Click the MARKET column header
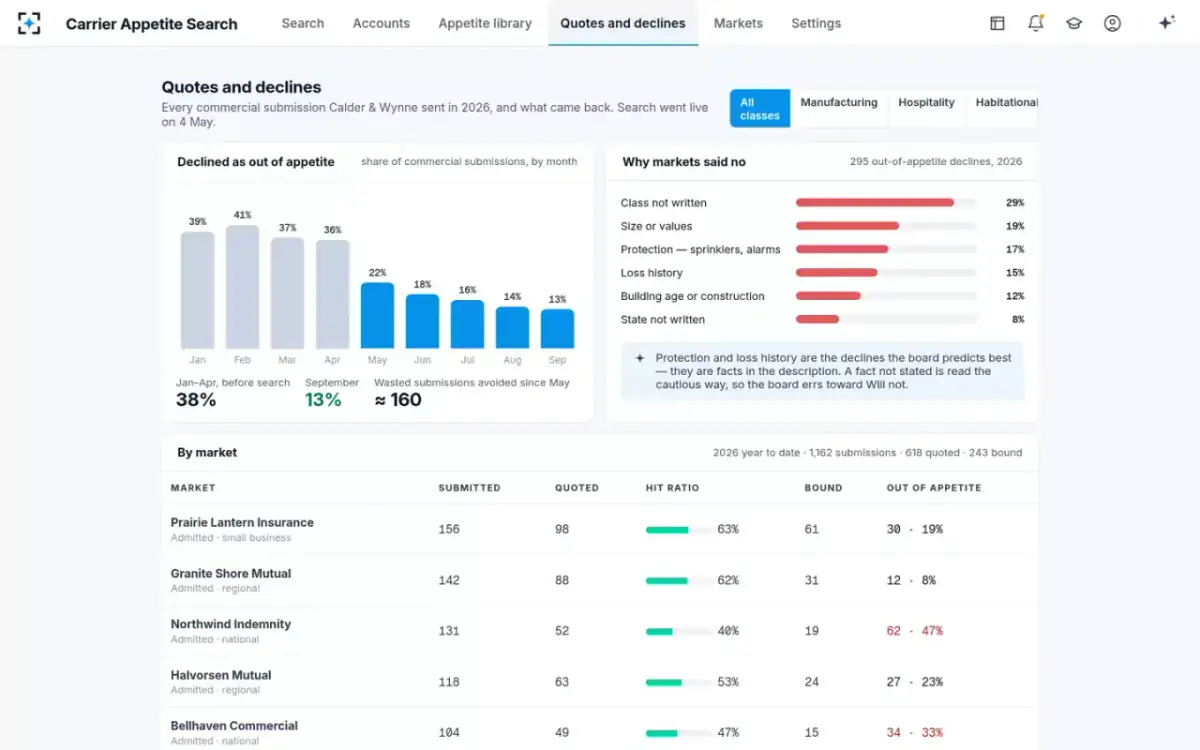The image size is (1200, 750). [x=193, y=488]
